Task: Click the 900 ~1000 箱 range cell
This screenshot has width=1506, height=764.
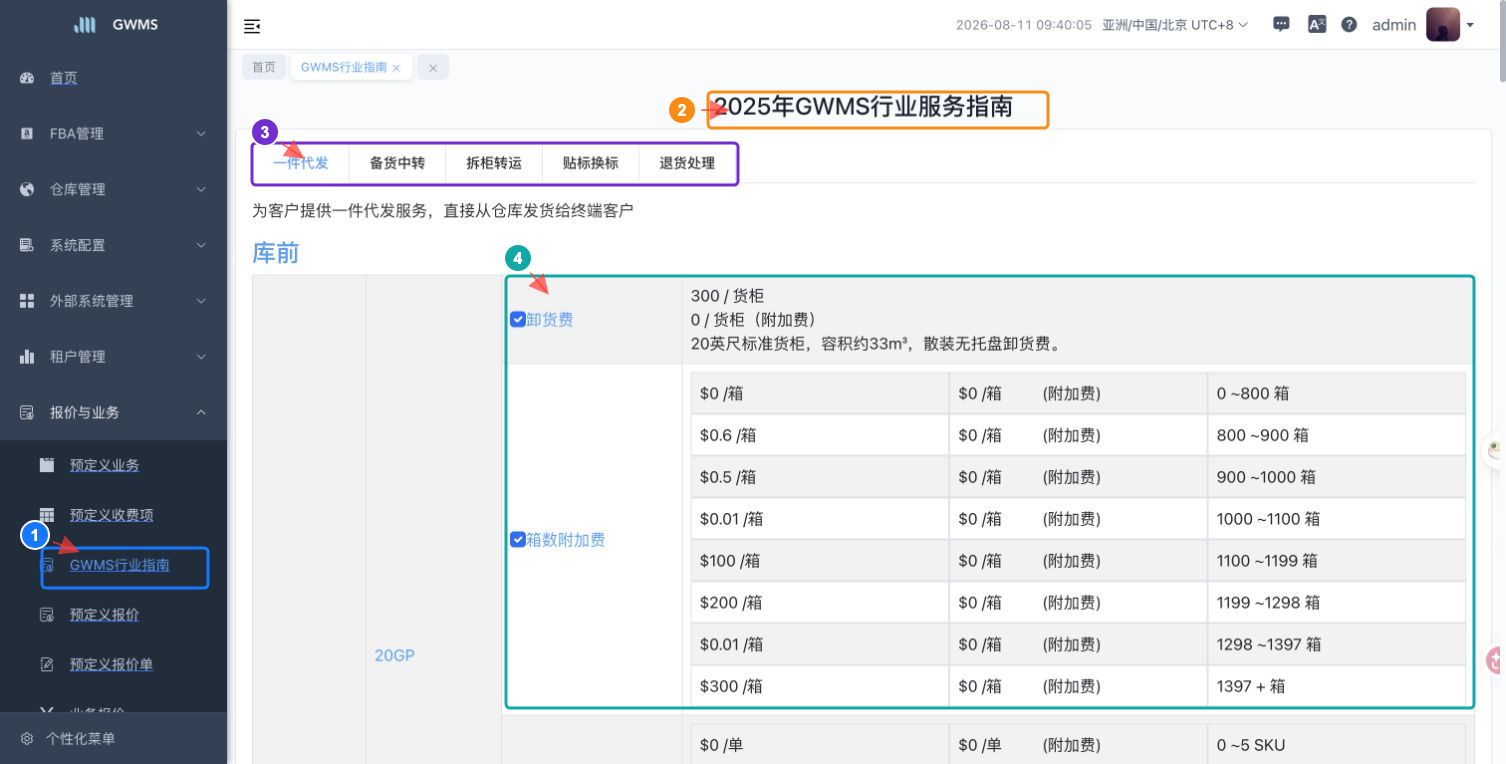Action: [1336, 477]
